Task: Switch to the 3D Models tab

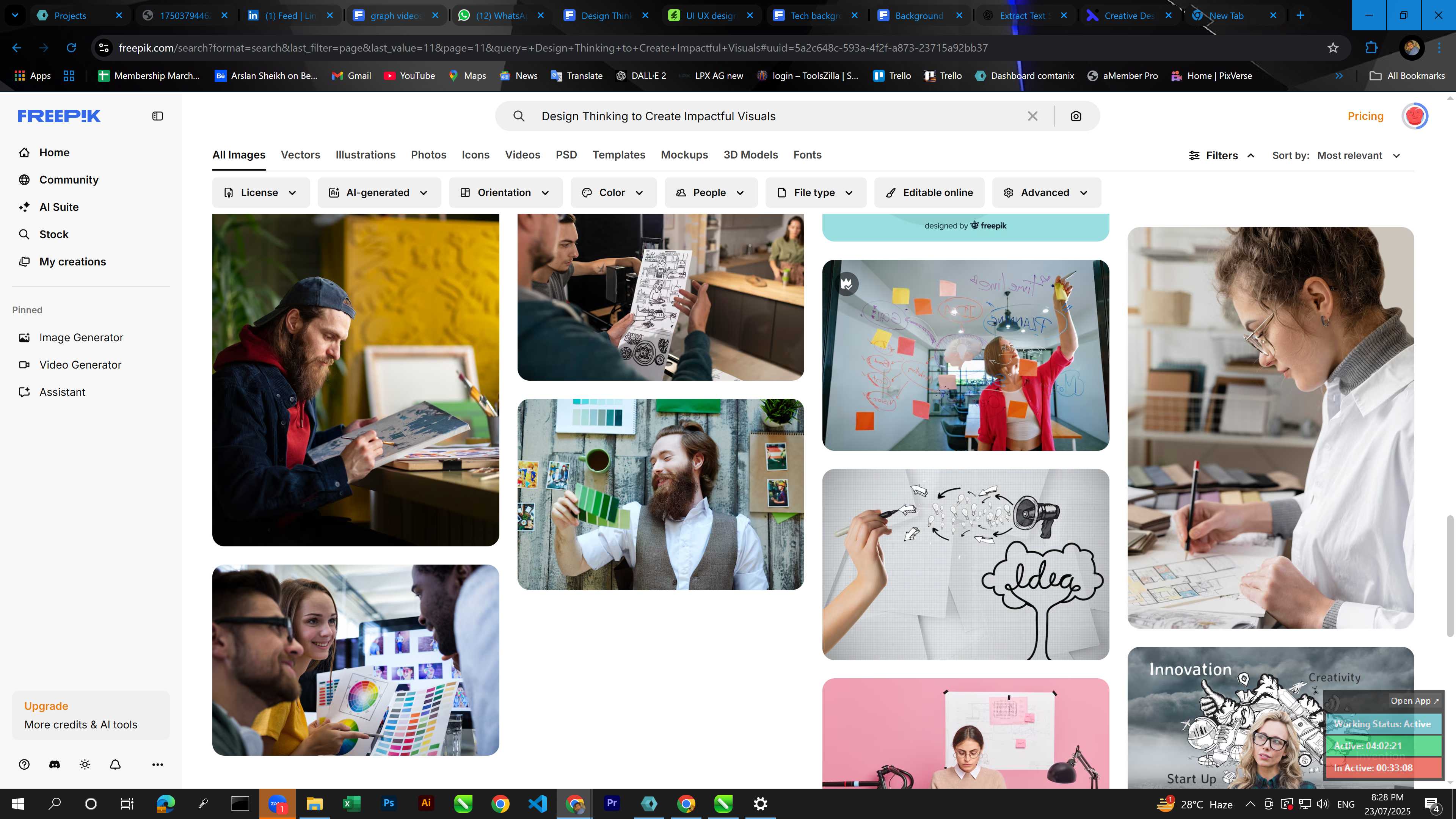Action: coord(751,155)
